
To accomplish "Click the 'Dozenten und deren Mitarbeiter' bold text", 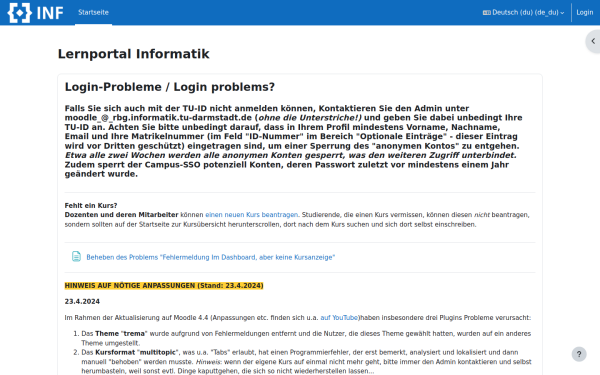I will (x=121, y=215).
